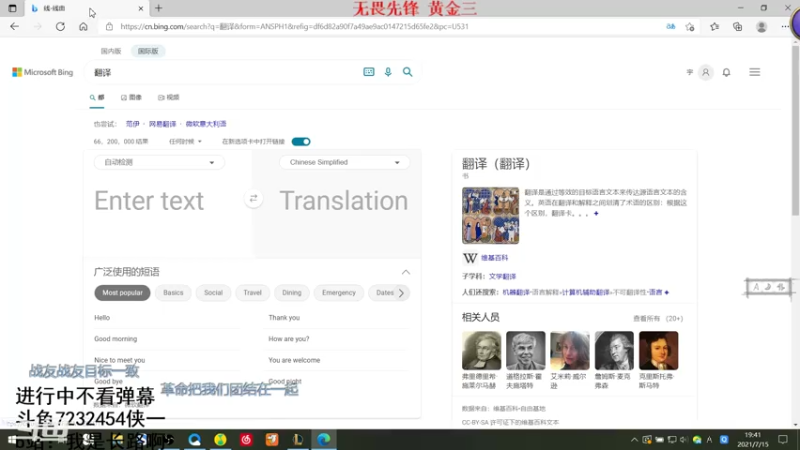Select the Social phrase category
This screenshot has height=450, width=800.
tap(213, 293)
